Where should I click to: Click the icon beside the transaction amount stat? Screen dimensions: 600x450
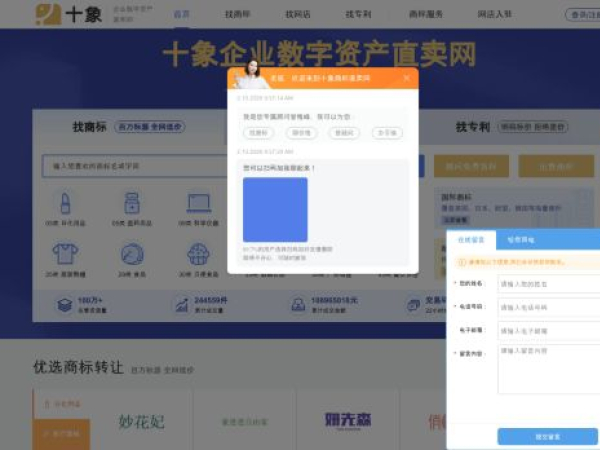(298, 305)
